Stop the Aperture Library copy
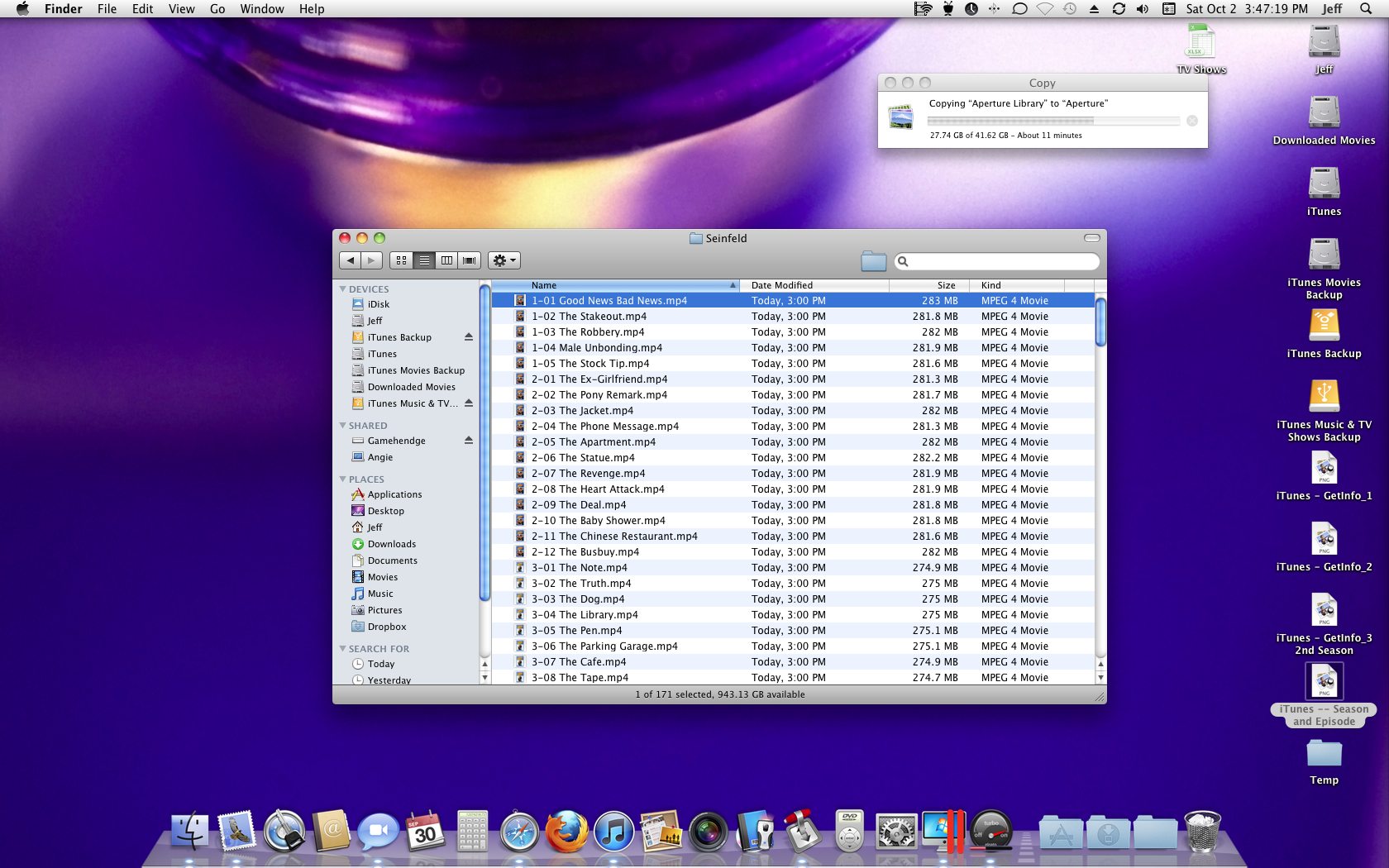1389x868 pixels. [x=1191, y=121]
